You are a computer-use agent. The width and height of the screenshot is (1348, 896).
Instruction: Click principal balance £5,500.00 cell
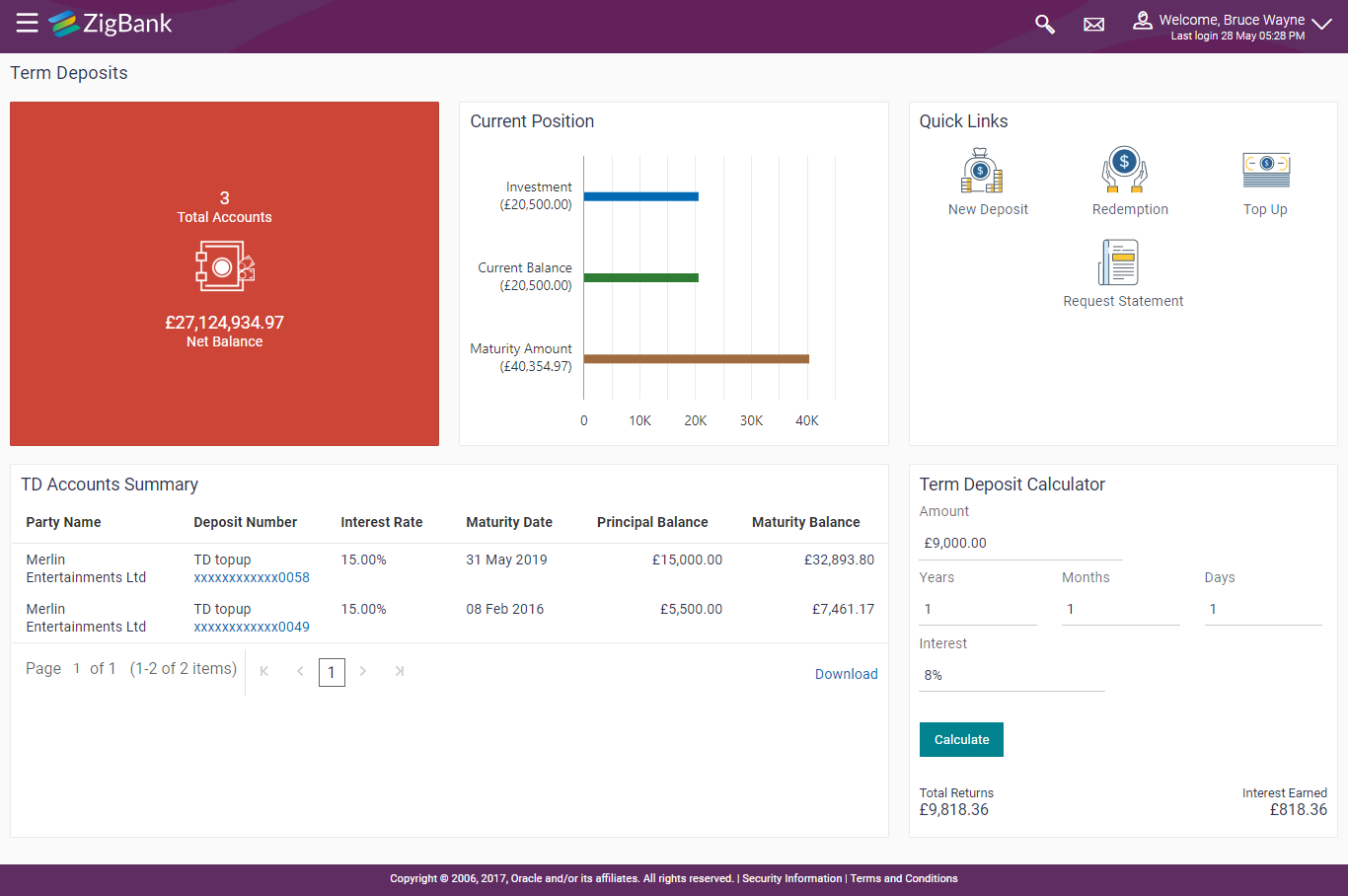(691, 609)
